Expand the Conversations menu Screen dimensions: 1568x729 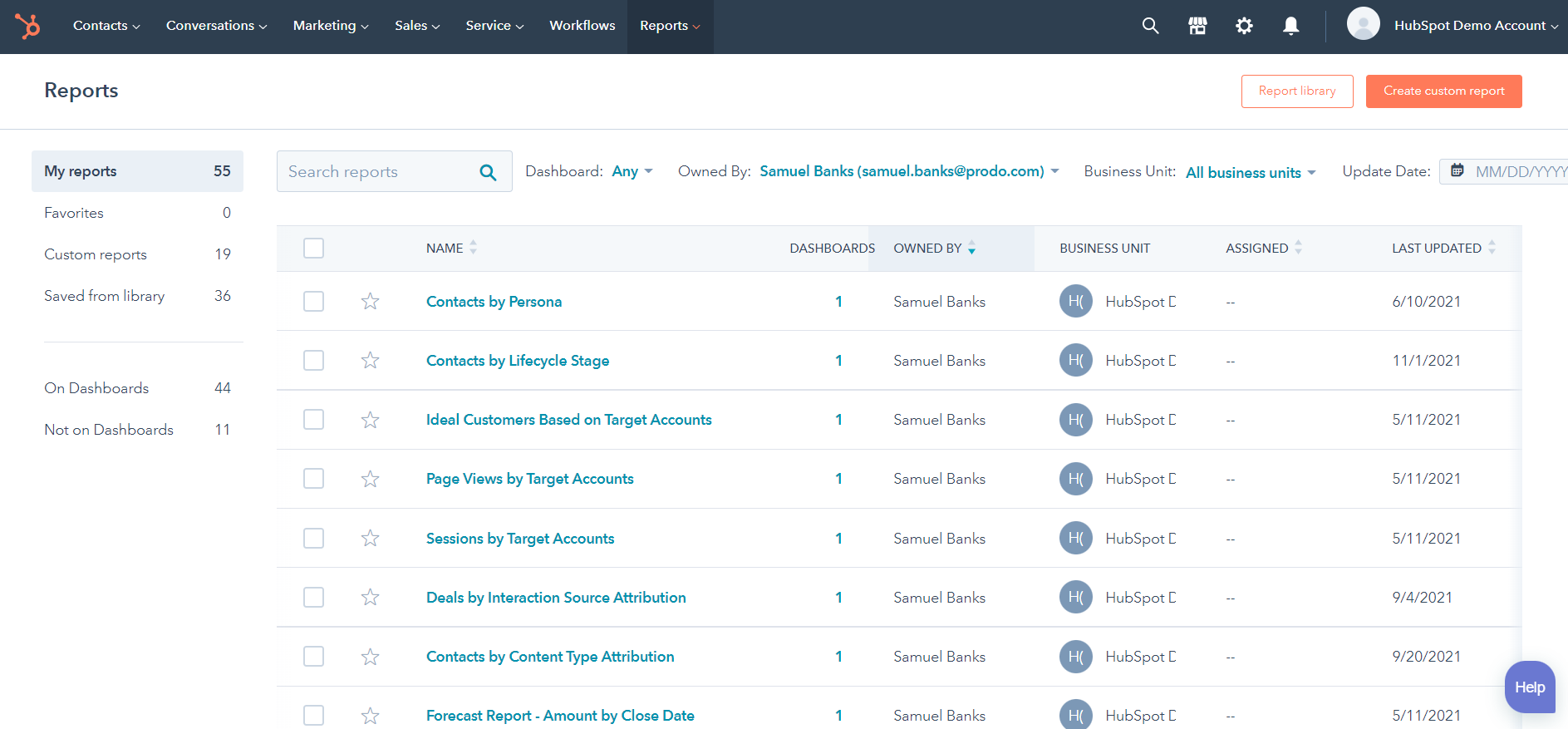coord(216,26)
